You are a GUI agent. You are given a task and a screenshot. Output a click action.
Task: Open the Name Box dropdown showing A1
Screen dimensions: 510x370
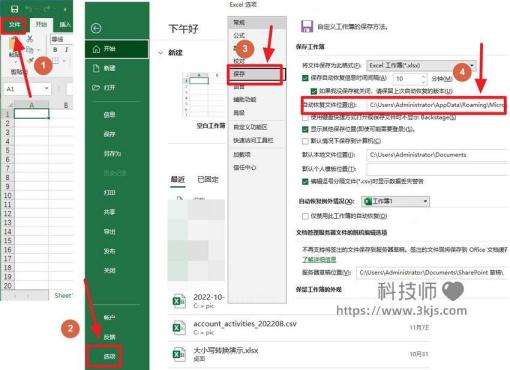pyautogui.click(x=47, y=89)
